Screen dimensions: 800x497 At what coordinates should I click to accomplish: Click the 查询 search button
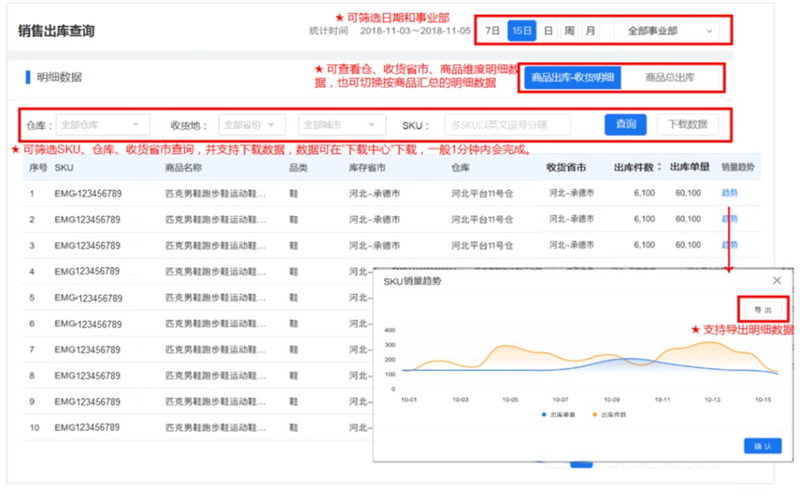(x=626, y=124)
